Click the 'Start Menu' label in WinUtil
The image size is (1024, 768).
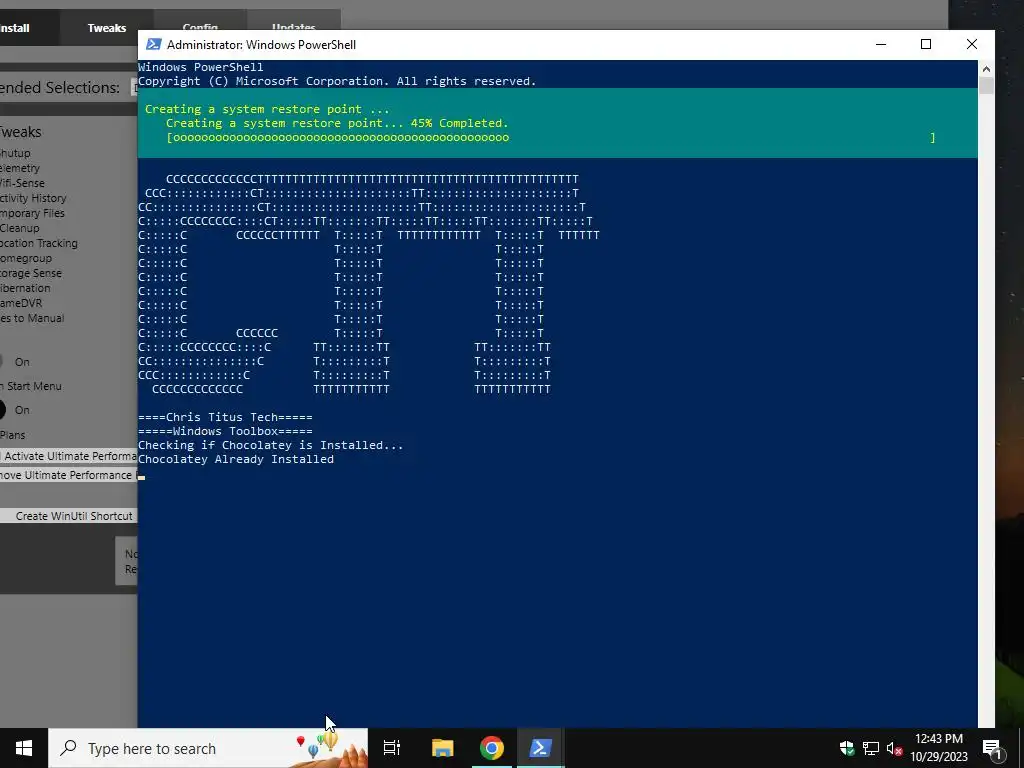(34, 386)
